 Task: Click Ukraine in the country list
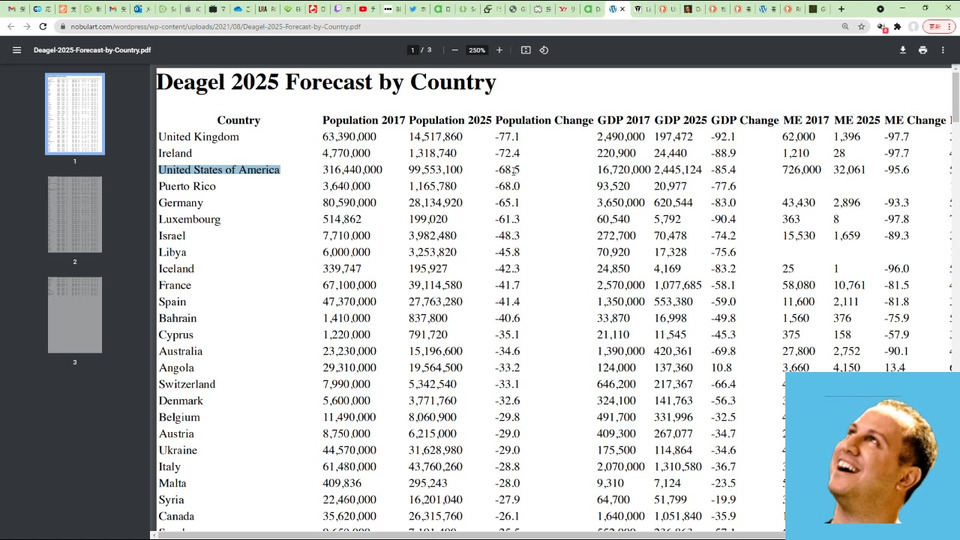(178, 451)
